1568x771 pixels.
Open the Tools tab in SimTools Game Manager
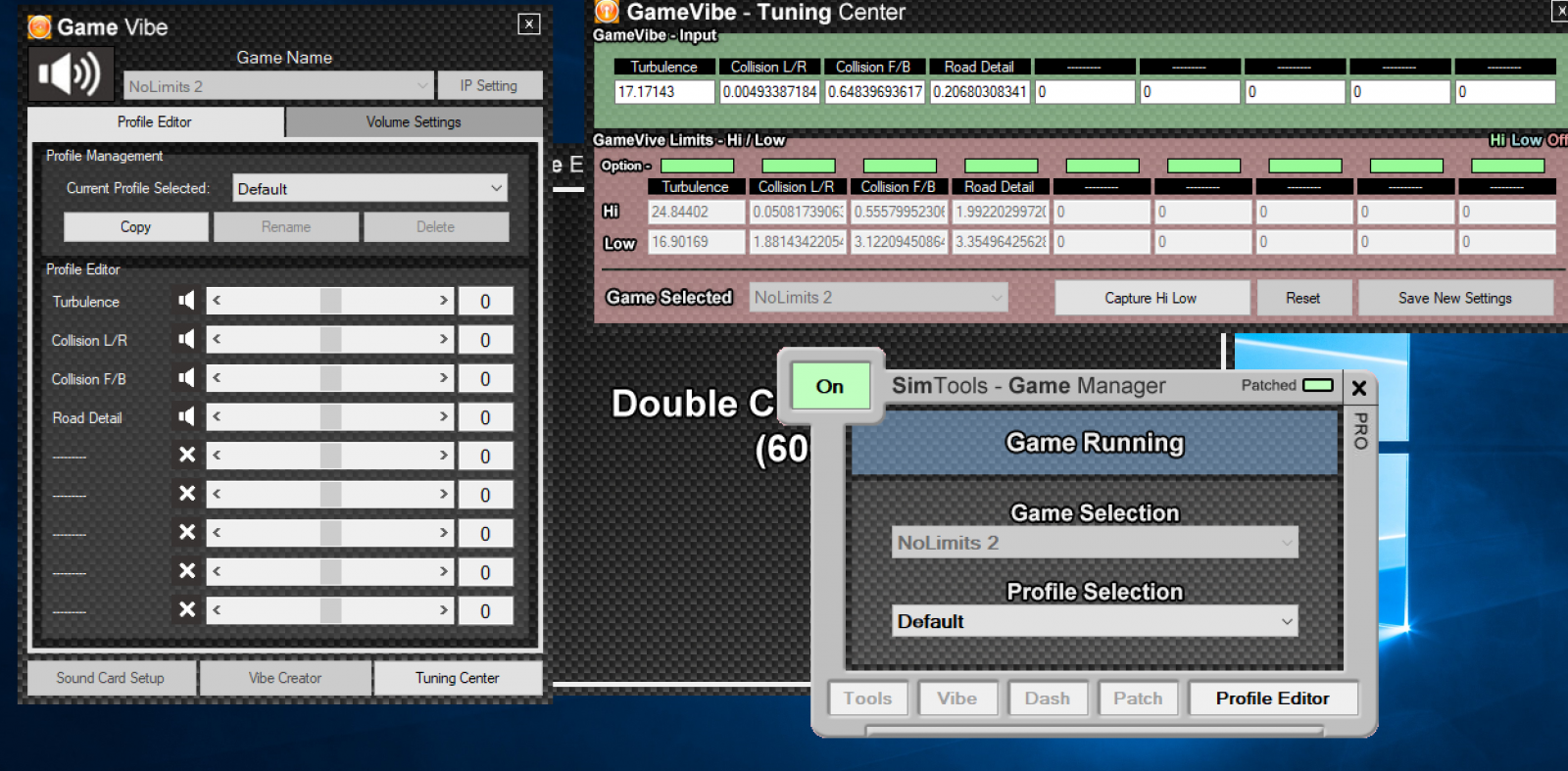coord(868,699)
